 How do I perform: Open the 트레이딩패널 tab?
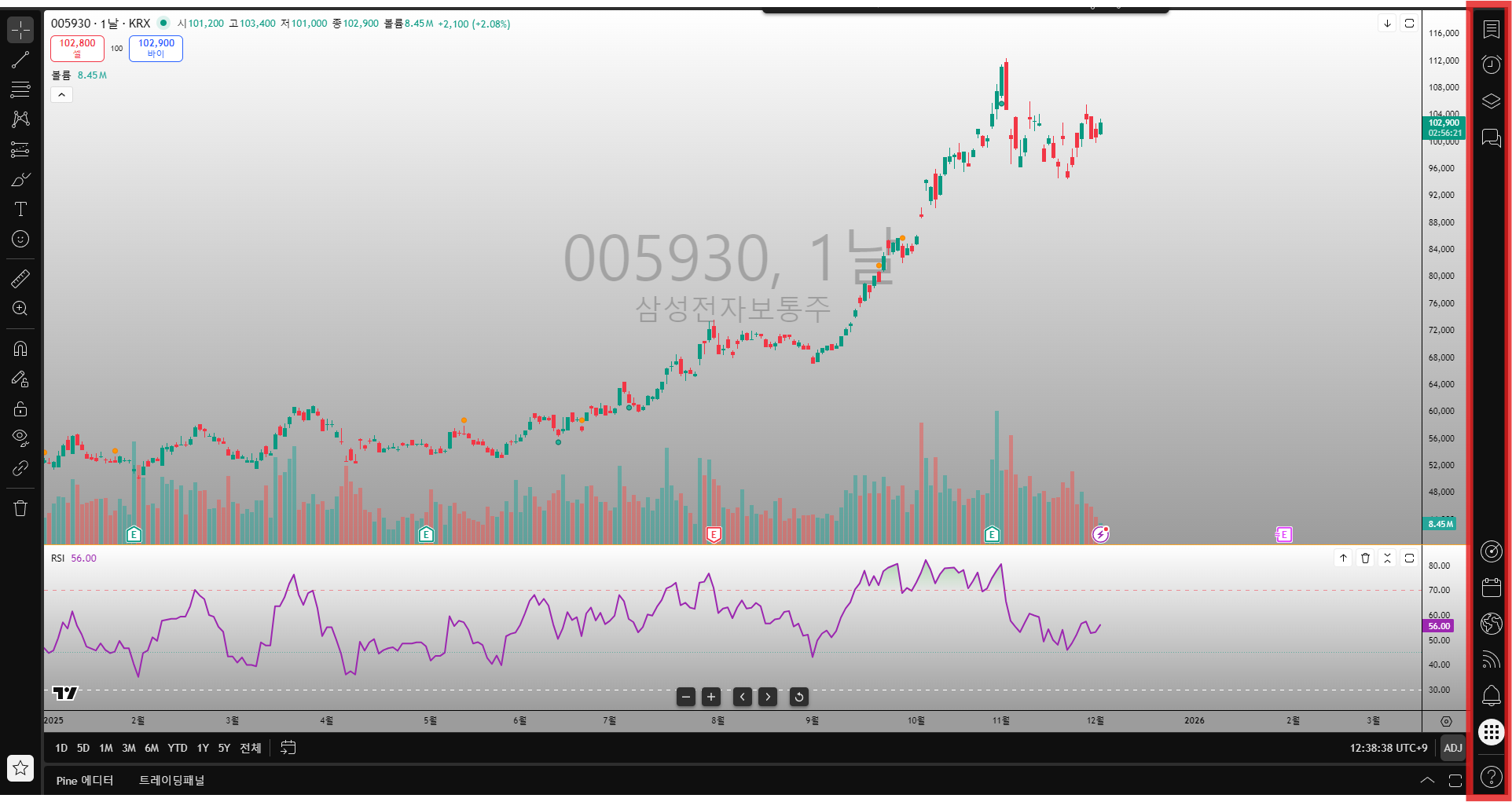pos(172,780)
